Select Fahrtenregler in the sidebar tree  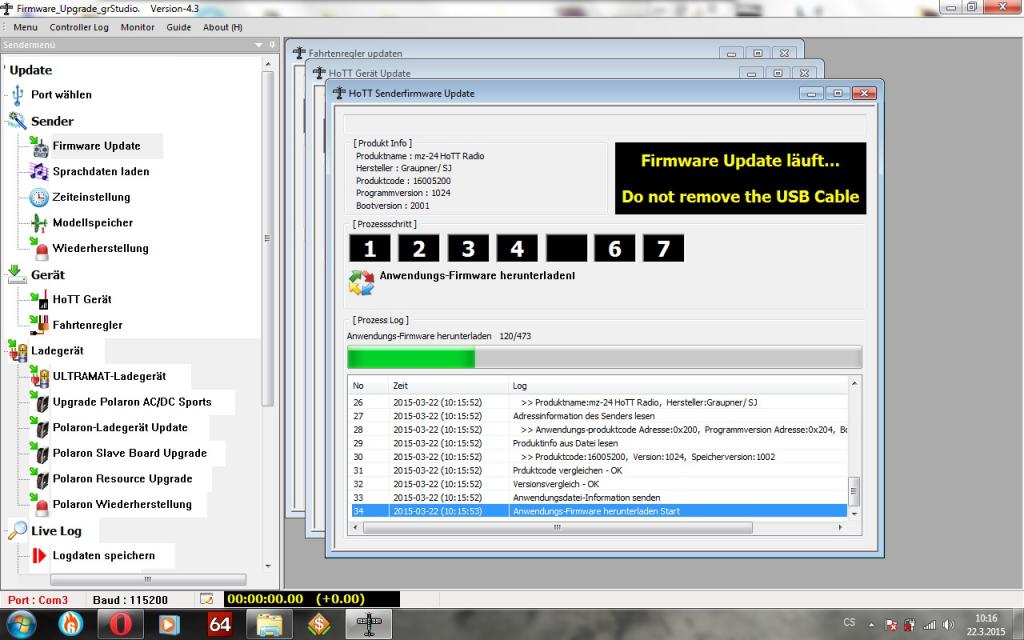click(x=86, y=325)
